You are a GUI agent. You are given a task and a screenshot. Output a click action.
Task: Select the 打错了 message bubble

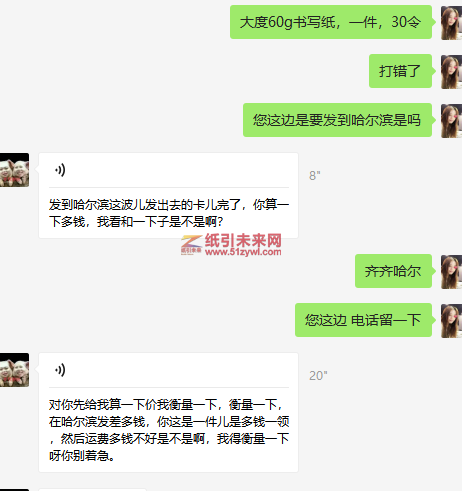(400, 71)
